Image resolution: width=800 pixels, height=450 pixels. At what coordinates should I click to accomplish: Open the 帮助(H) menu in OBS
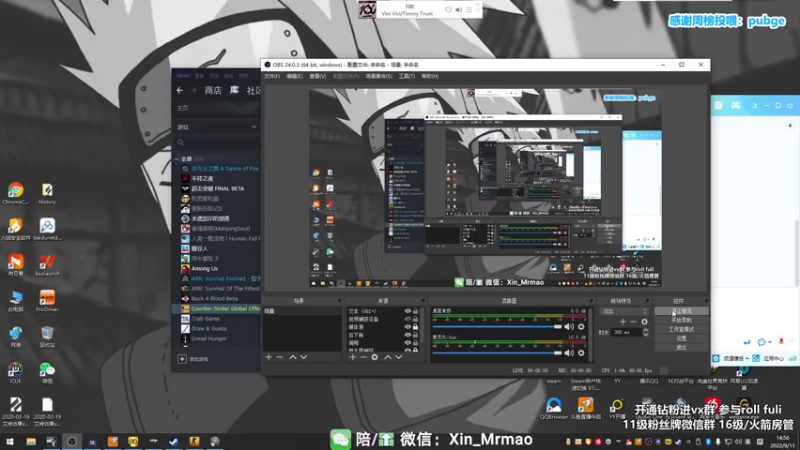coord(430,76)
